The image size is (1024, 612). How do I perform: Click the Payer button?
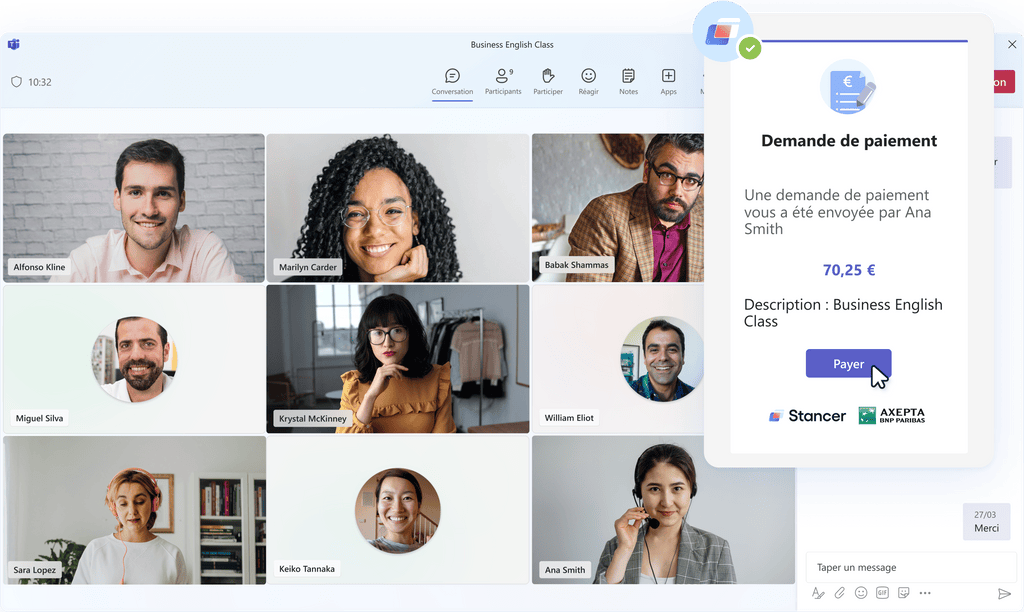point(848,364)
